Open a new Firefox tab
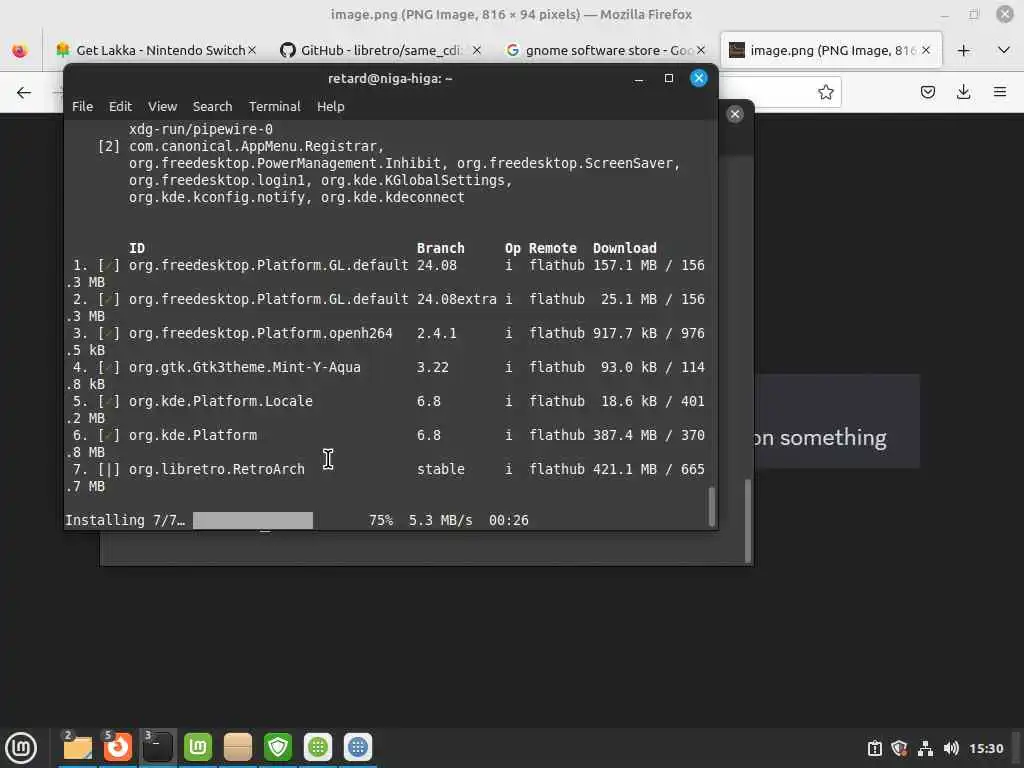1024x768 pixels. click(964, 50)
